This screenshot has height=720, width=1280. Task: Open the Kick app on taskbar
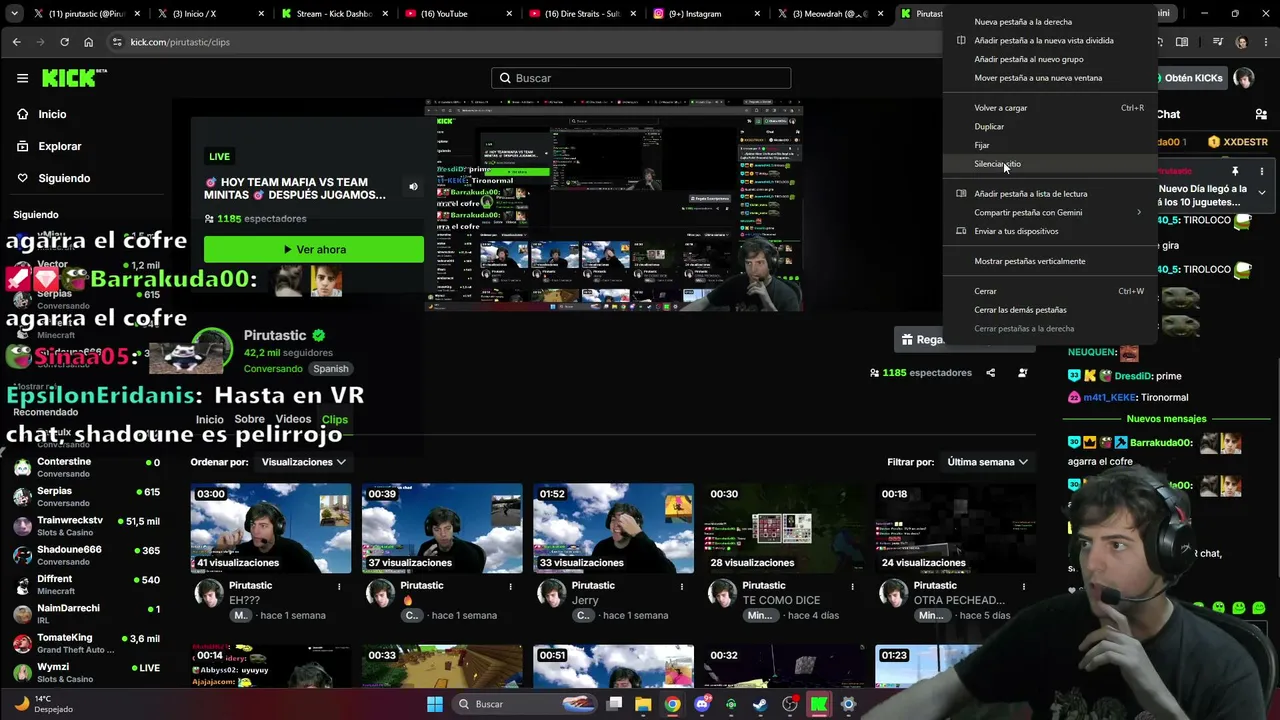[x=819, y=704]
